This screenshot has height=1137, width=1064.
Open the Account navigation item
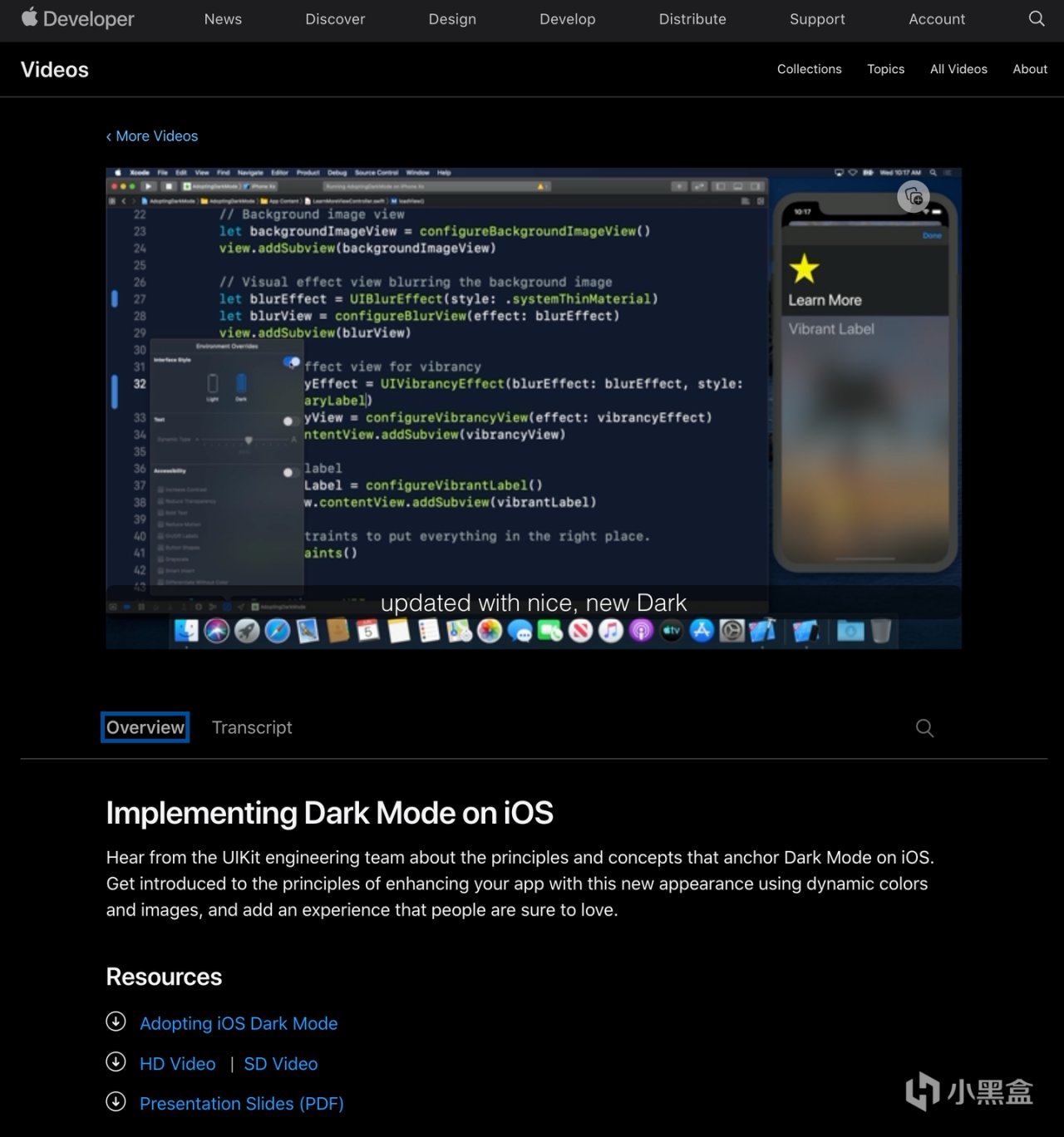point(937,19)
